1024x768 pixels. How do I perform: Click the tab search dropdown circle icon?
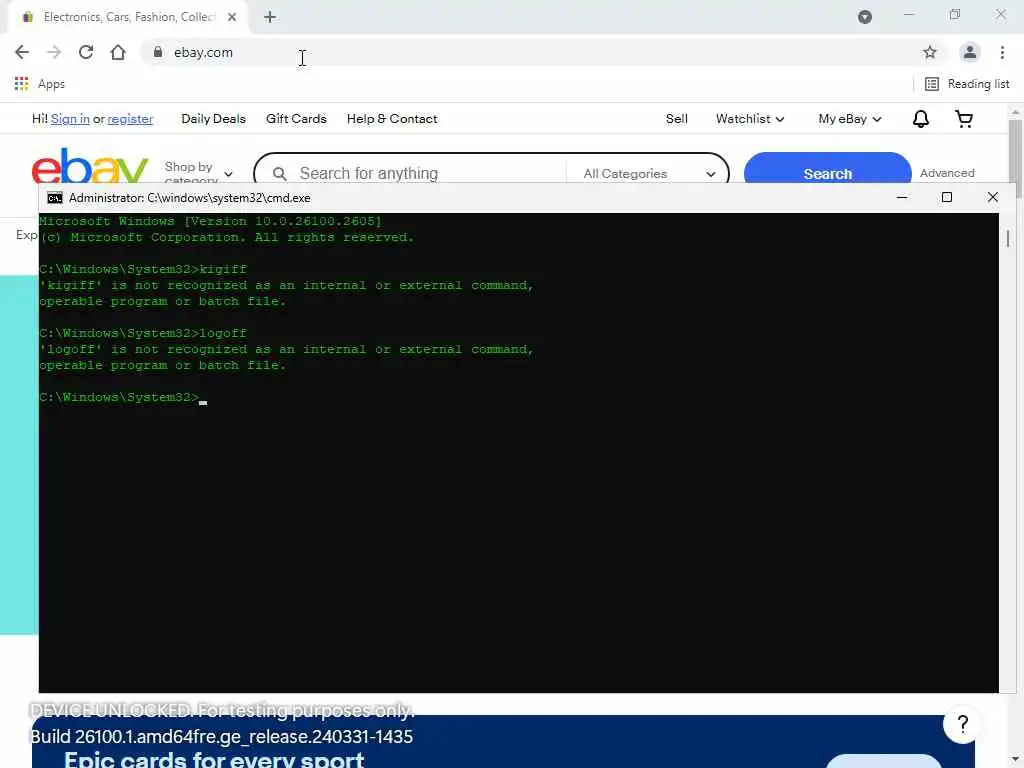(864, 17)
